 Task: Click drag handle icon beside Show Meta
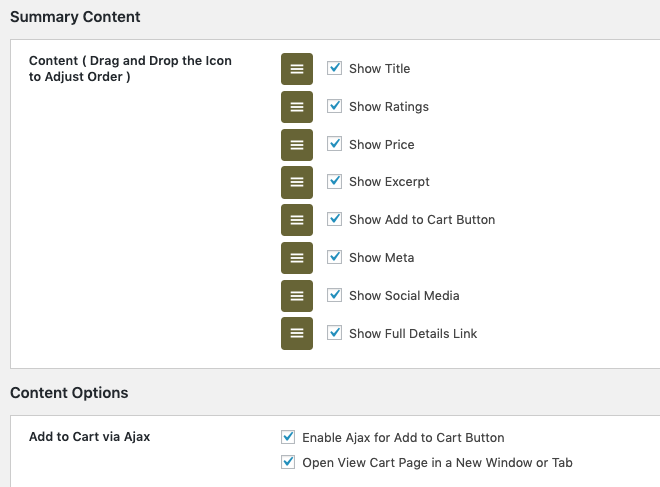[x=297, y=258]
